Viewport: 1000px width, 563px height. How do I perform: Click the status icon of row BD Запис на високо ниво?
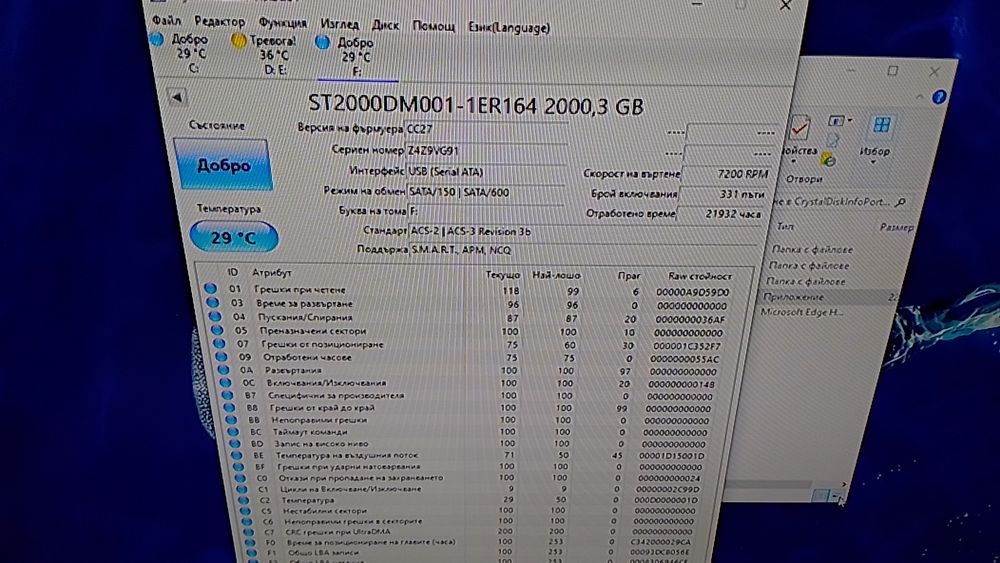coord(235,443)
